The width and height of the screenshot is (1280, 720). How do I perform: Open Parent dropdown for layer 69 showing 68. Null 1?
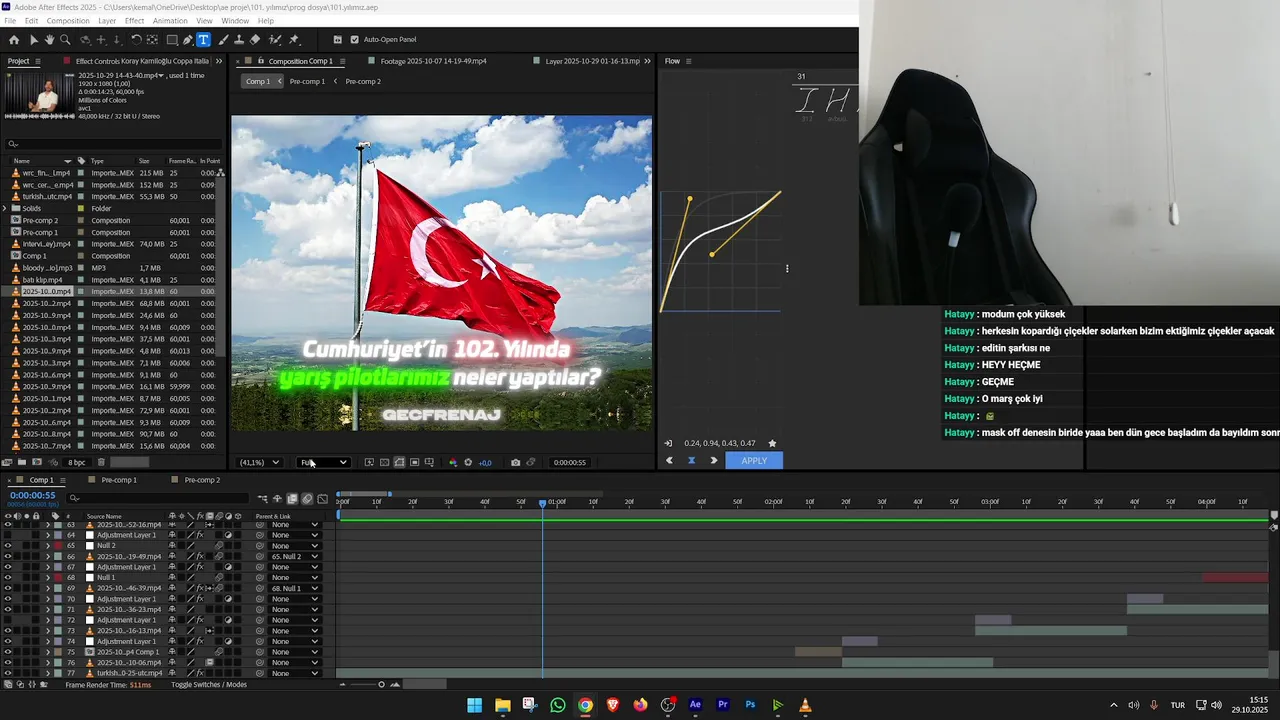point(295,588)
